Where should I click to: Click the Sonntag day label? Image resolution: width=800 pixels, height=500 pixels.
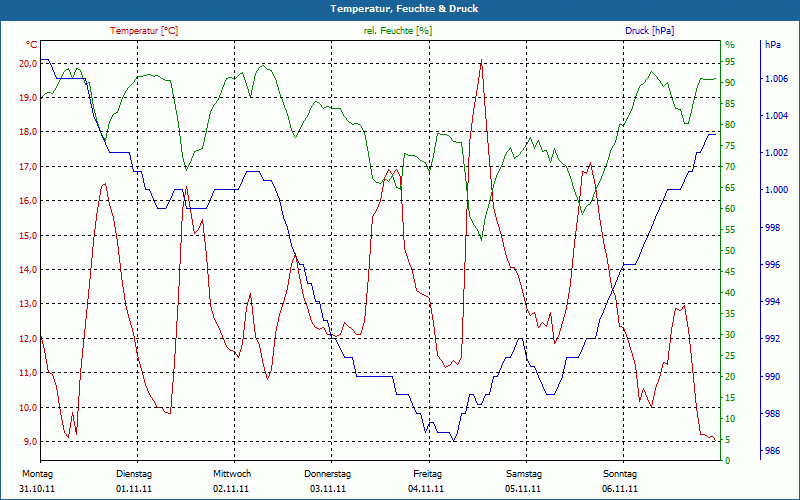(x=620, y=474)
